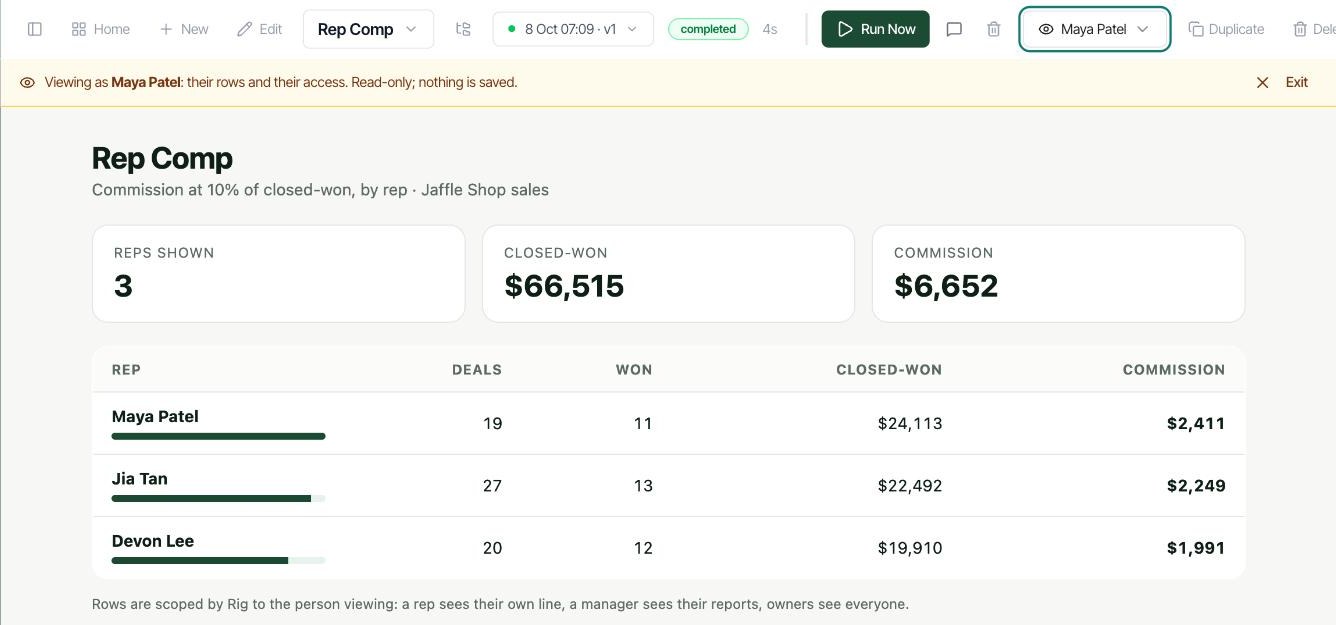
Task: Click the Rep Comp page heading
Action: pyautogui.click(x=162, y=158)
